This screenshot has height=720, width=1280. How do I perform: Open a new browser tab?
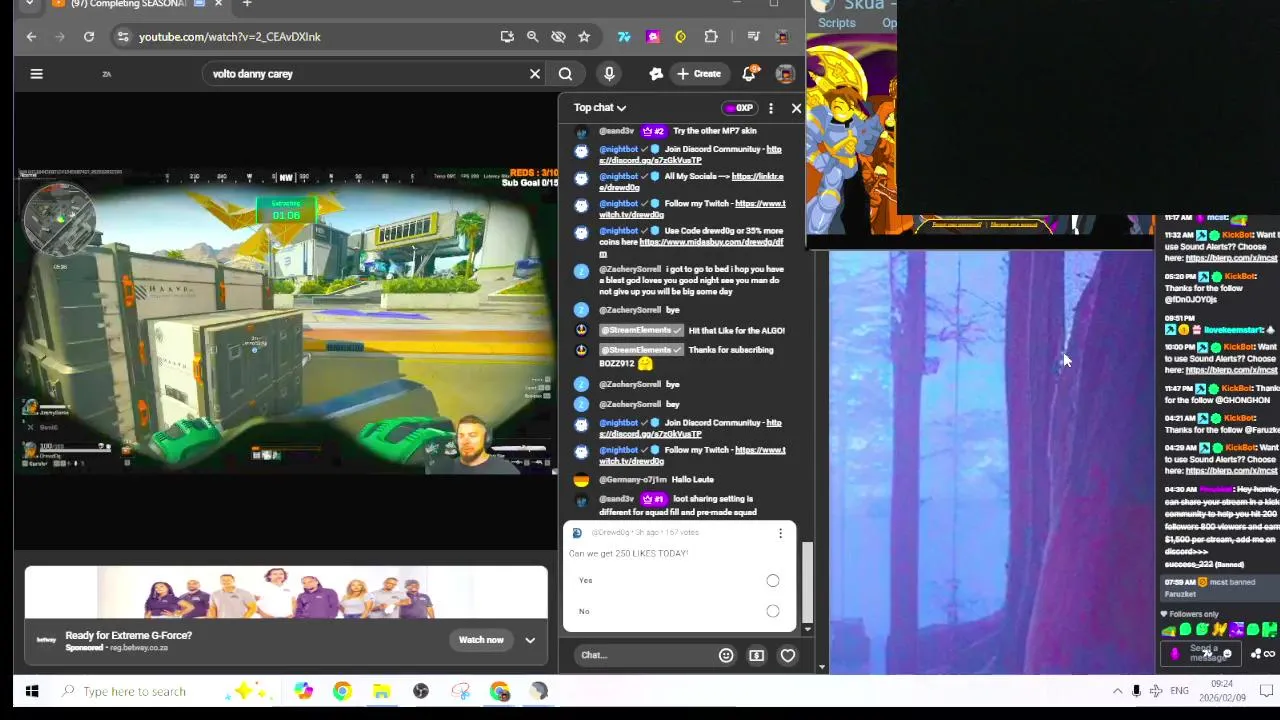(x=247, y=4)
